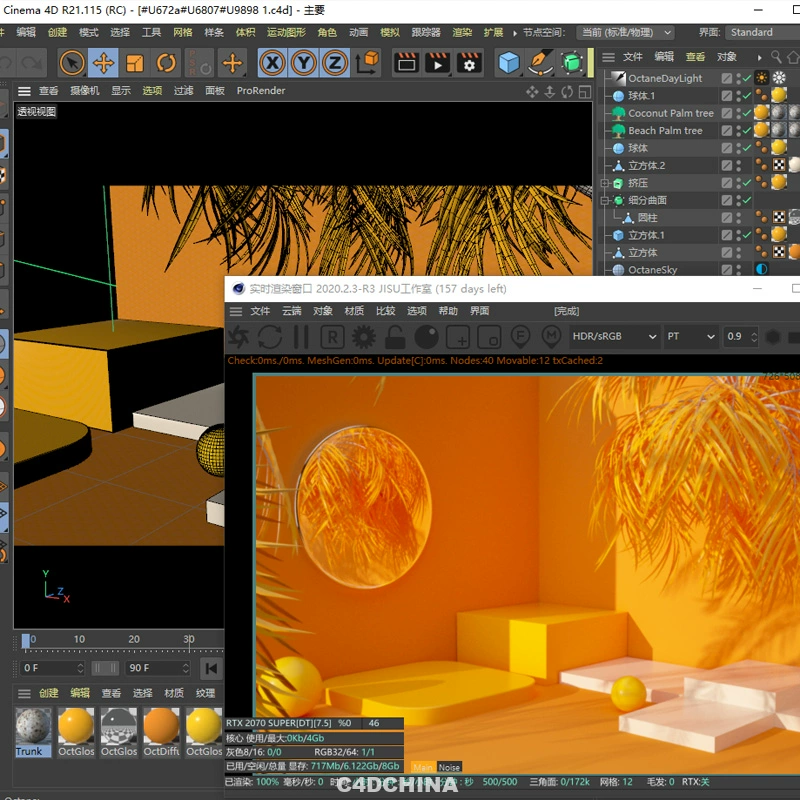Image resolution: width=800 pixels, height=800 pixels.
Task: Activate the Scale tool
Action: [x=135, y=63]
